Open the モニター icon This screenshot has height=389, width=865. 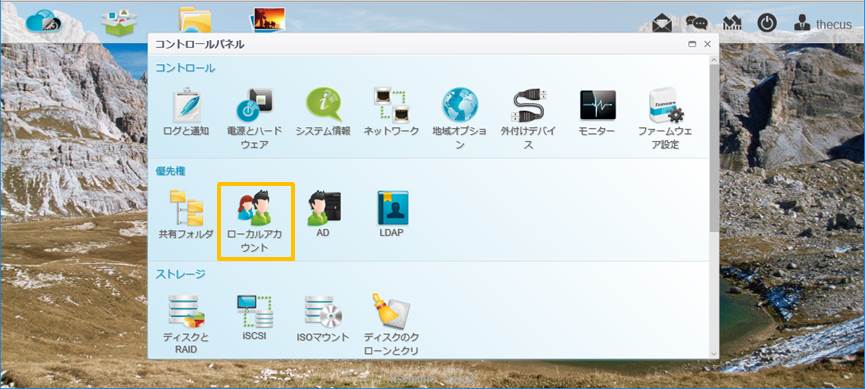point(597,105)
